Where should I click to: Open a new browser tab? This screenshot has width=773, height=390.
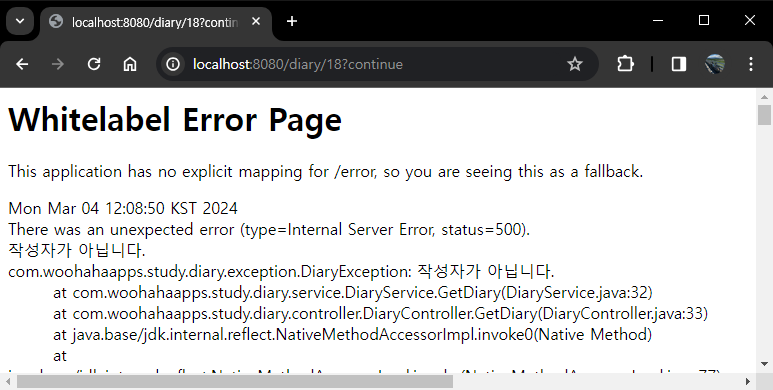pyautogui.click(x=292, y=21)
